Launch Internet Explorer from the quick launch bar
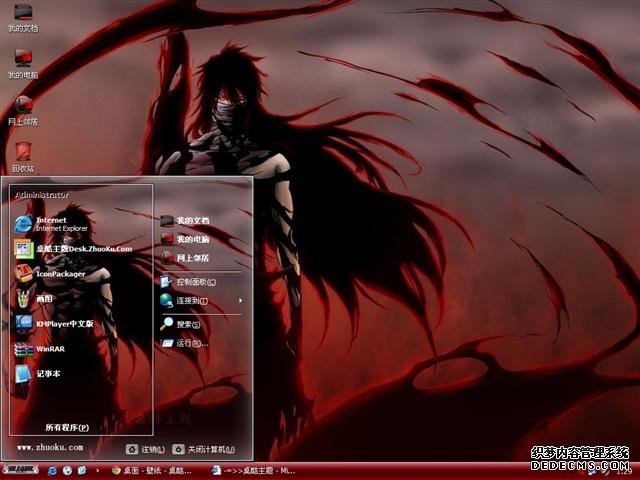This screenshot has height=480, width=640. [x=52, y=471]
